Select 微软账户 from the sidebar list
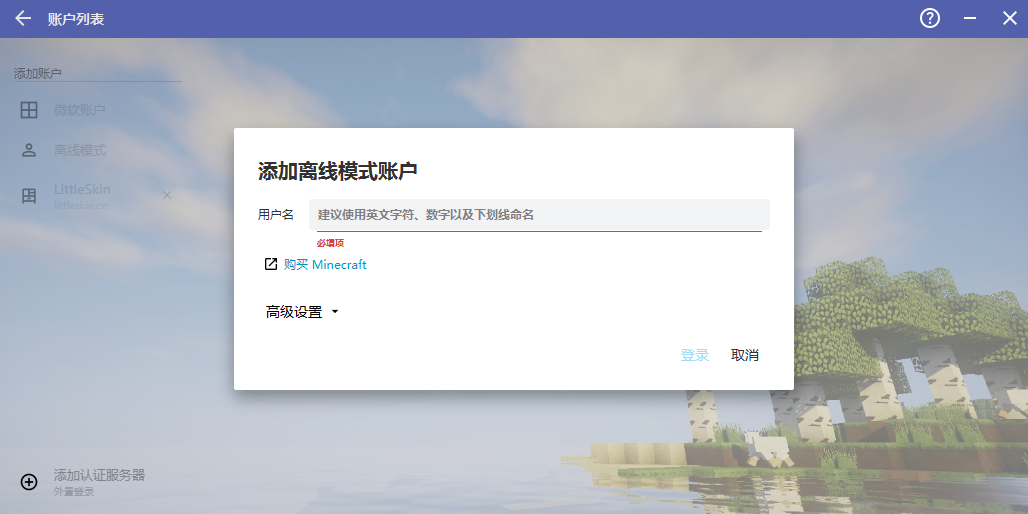 (80, 110)
